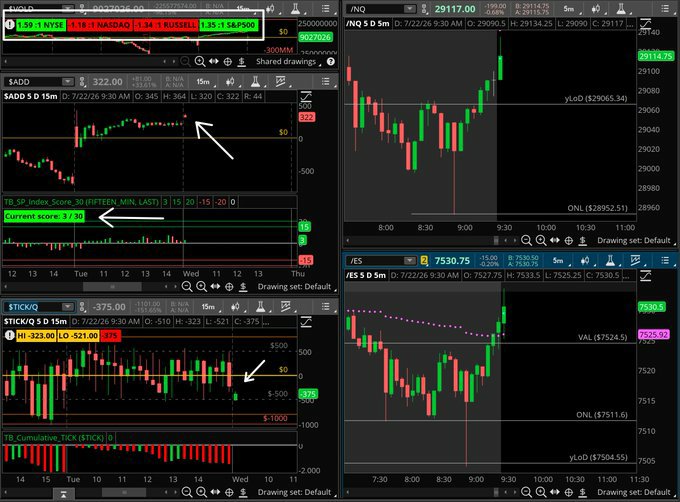
Task: Click the price axis scale icon on $TICK/Q chart
Action: coord(306,321)
